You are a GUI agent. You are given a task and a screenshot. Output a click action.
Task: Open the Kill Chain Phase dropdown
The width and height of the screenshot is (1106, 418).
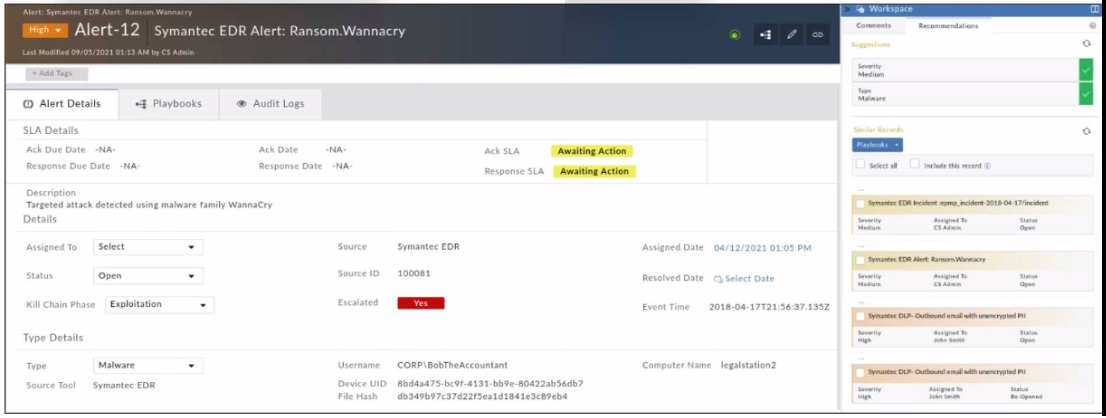click(159, 305)
